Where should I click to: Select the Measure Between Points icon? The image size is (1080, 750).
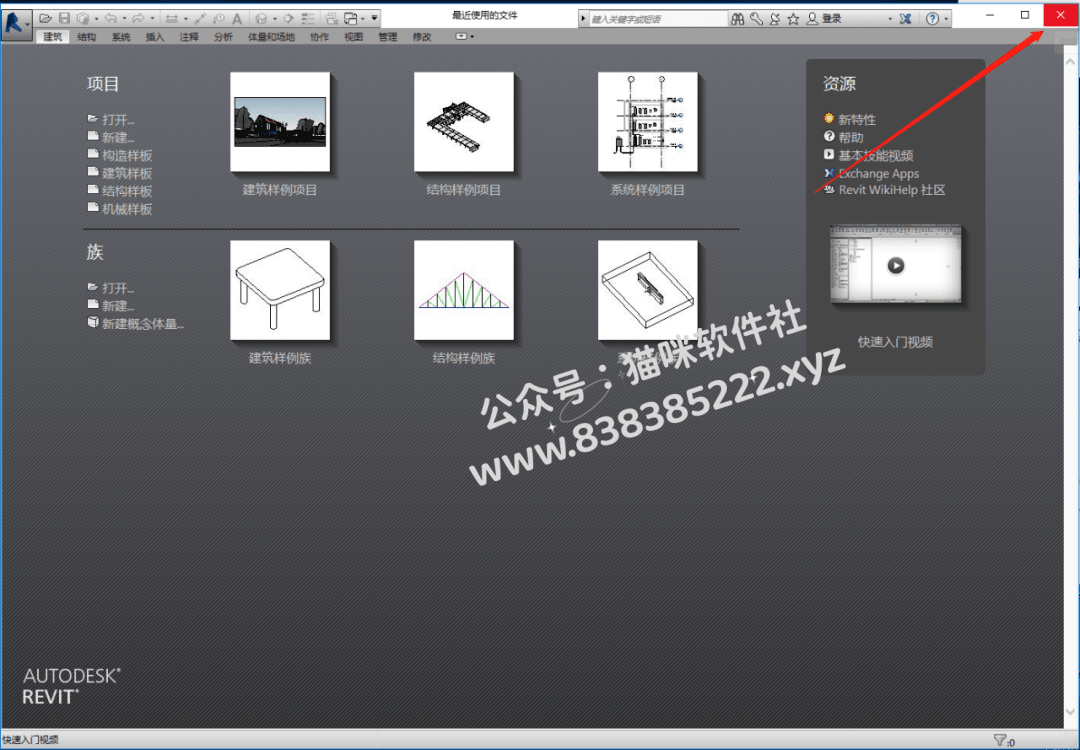(x=200, y=19)
